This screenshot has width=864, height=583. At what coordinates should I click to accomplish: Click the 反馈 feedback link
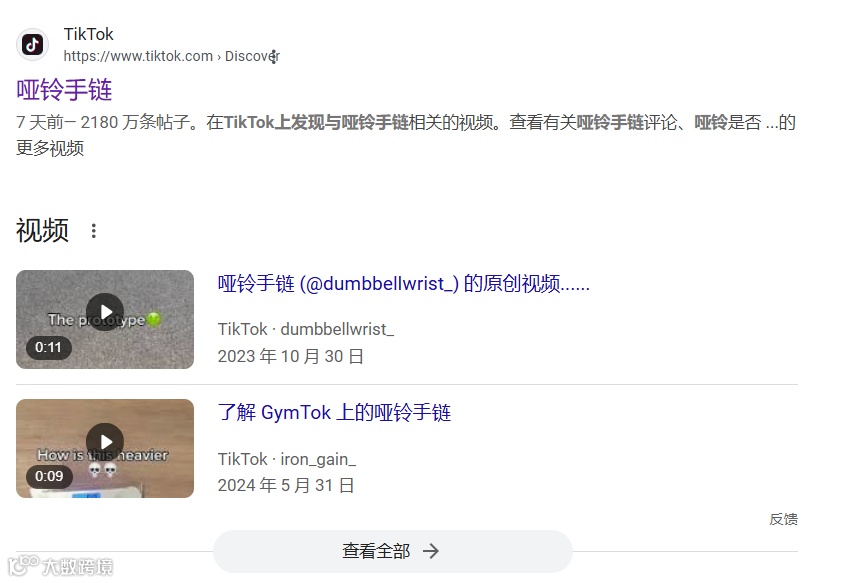(x=784, y=519)
